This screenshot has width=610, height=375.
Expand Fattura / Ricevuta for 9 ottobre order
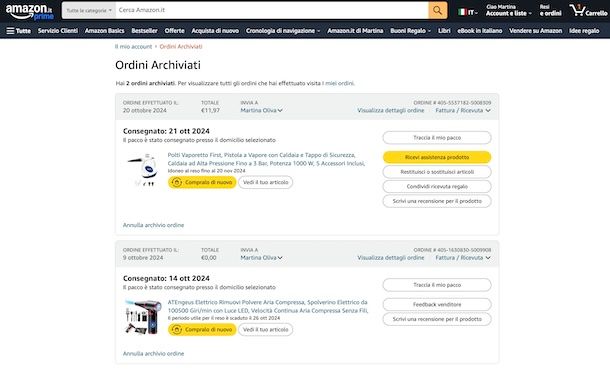(x=463, y=258)
